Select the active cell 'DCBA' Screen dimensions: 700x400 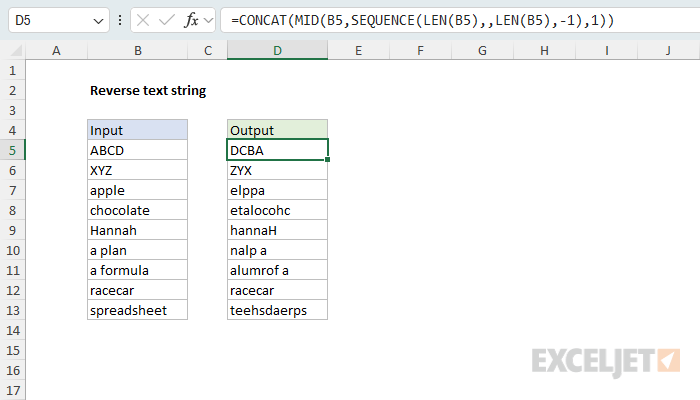point(277,150)
